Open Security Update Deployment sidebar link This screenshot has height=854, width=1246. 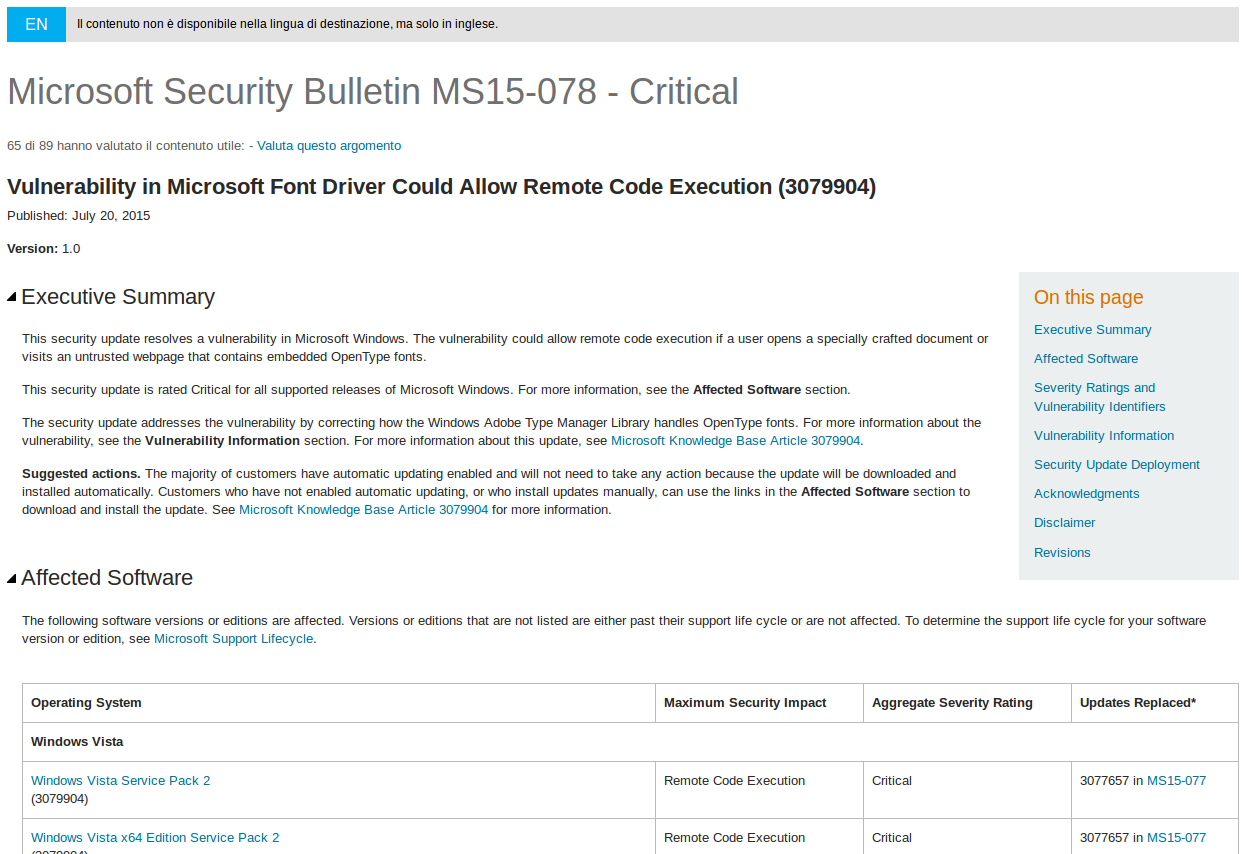pyautogui.click(x=1117, y=465)
